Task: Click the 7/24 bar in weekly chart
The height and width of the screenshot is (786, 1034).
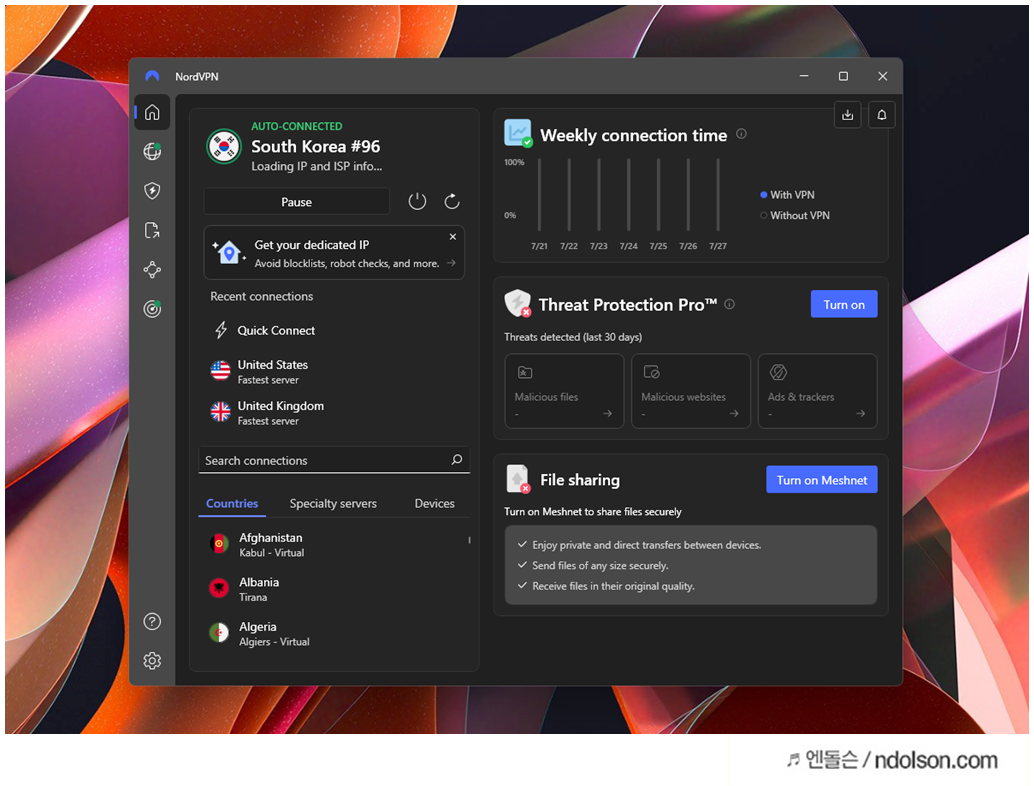Action: 628,195
